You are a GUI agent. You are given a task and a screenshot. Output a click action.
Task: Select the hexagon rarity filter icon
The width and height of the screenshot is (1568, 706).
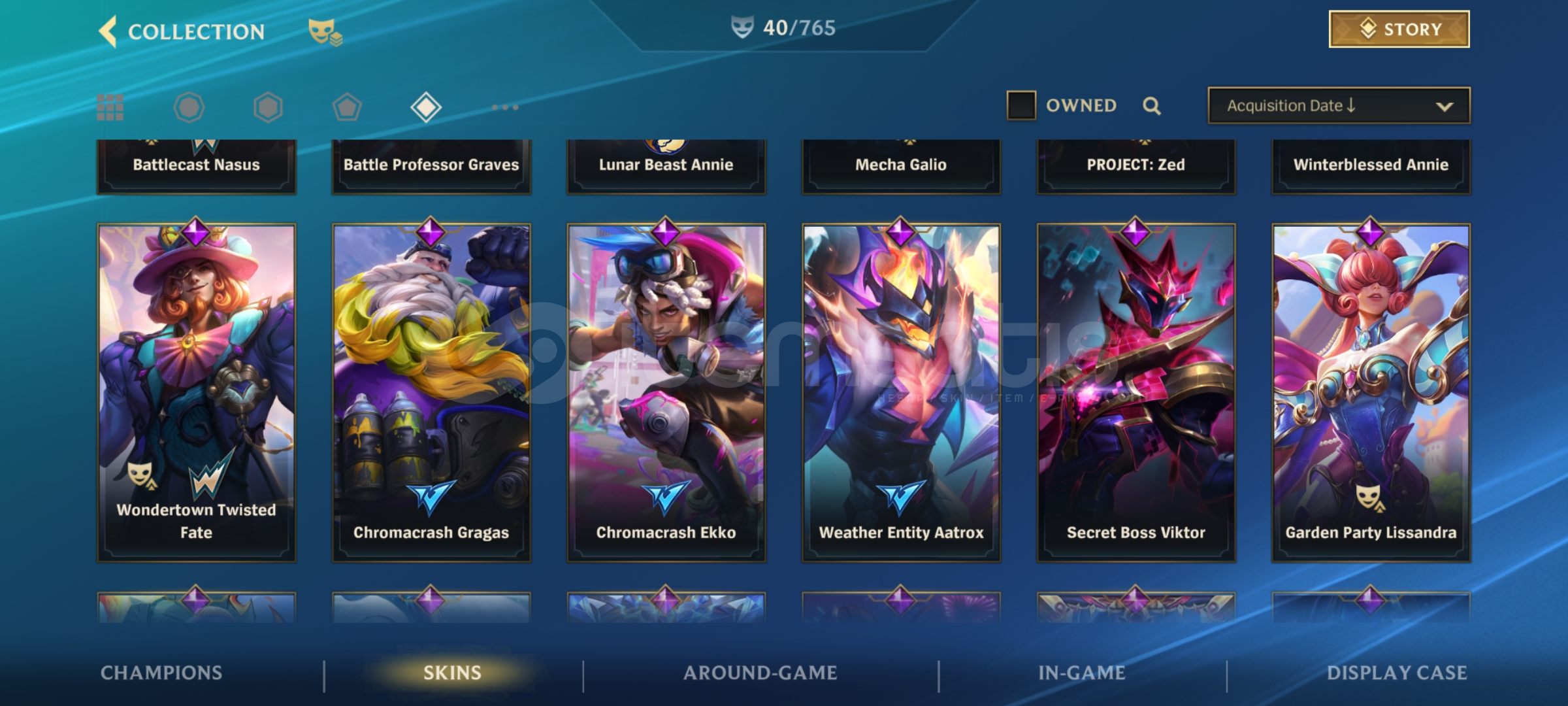[x=268, y=107]
